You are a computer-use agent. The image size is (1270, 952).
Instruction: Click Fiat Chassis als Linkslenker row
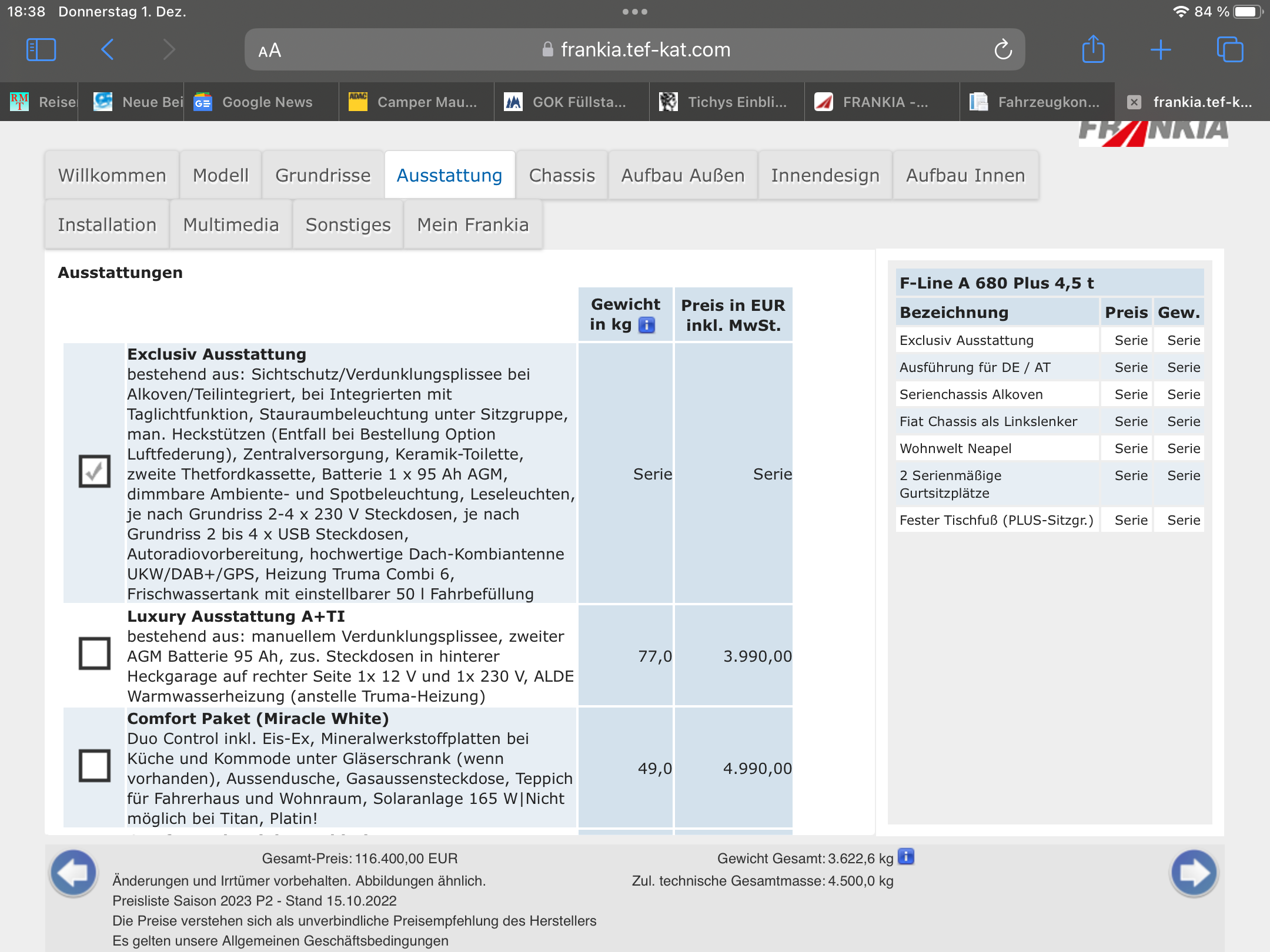(x=1050, y=421)
